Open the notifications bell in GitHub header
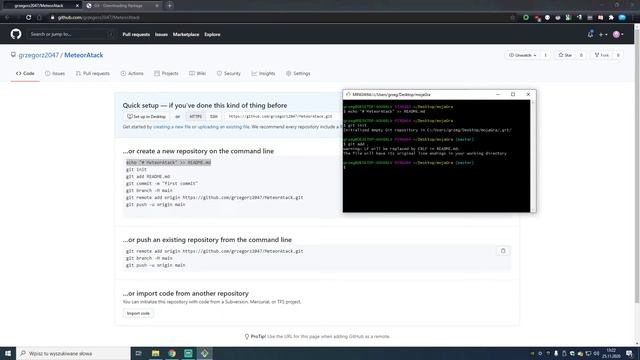640x360 pixels. pyautogui.click(x=590, y=35)
